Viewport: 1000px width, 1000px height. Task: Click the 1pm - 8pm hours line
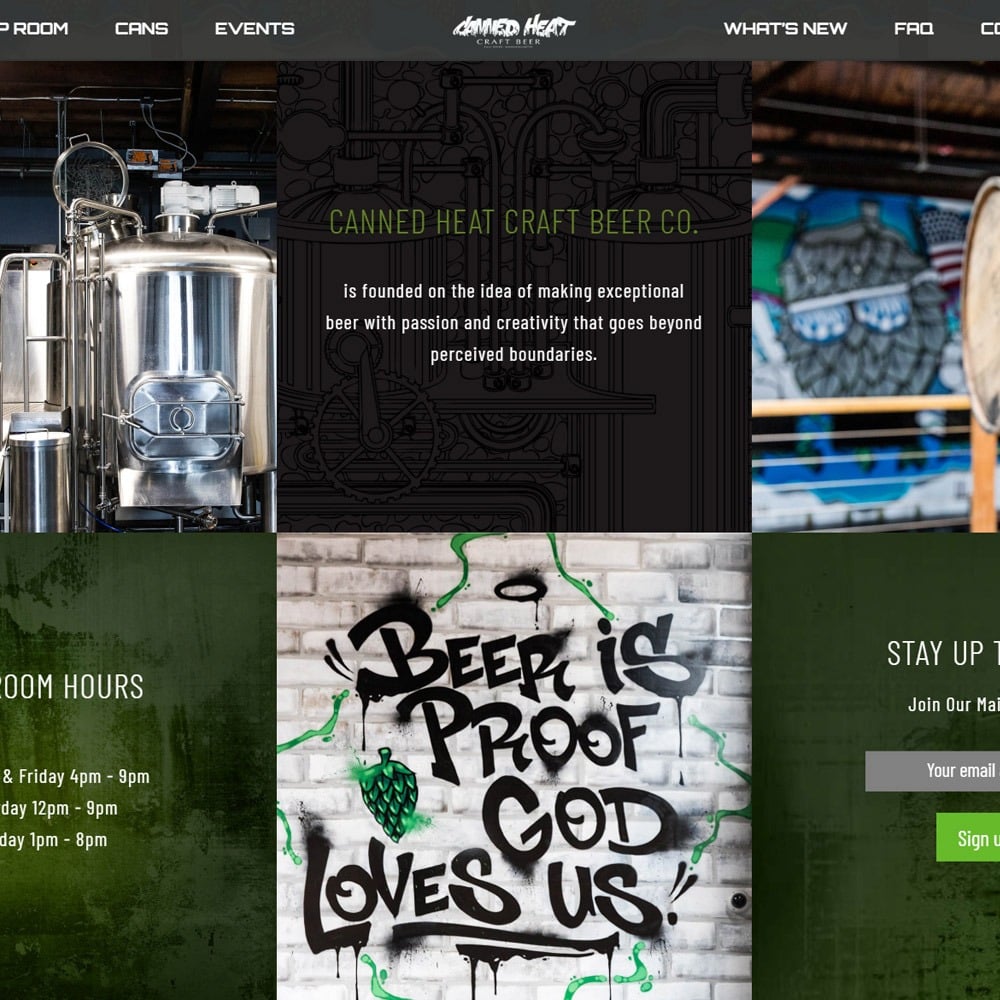pos(54,840)
